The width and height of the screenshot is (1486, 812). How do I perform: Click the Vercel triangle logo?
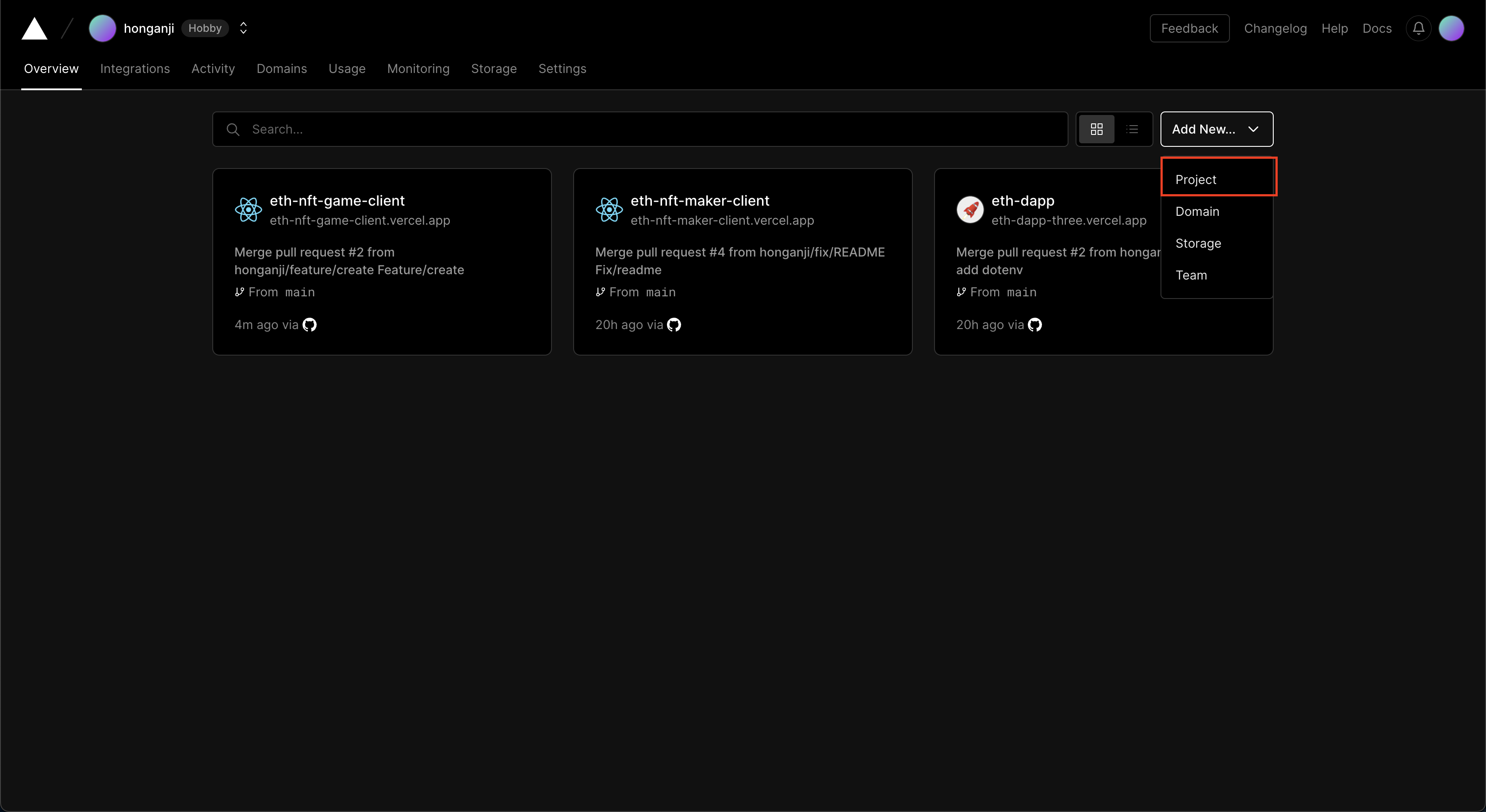tap(34, 28)
